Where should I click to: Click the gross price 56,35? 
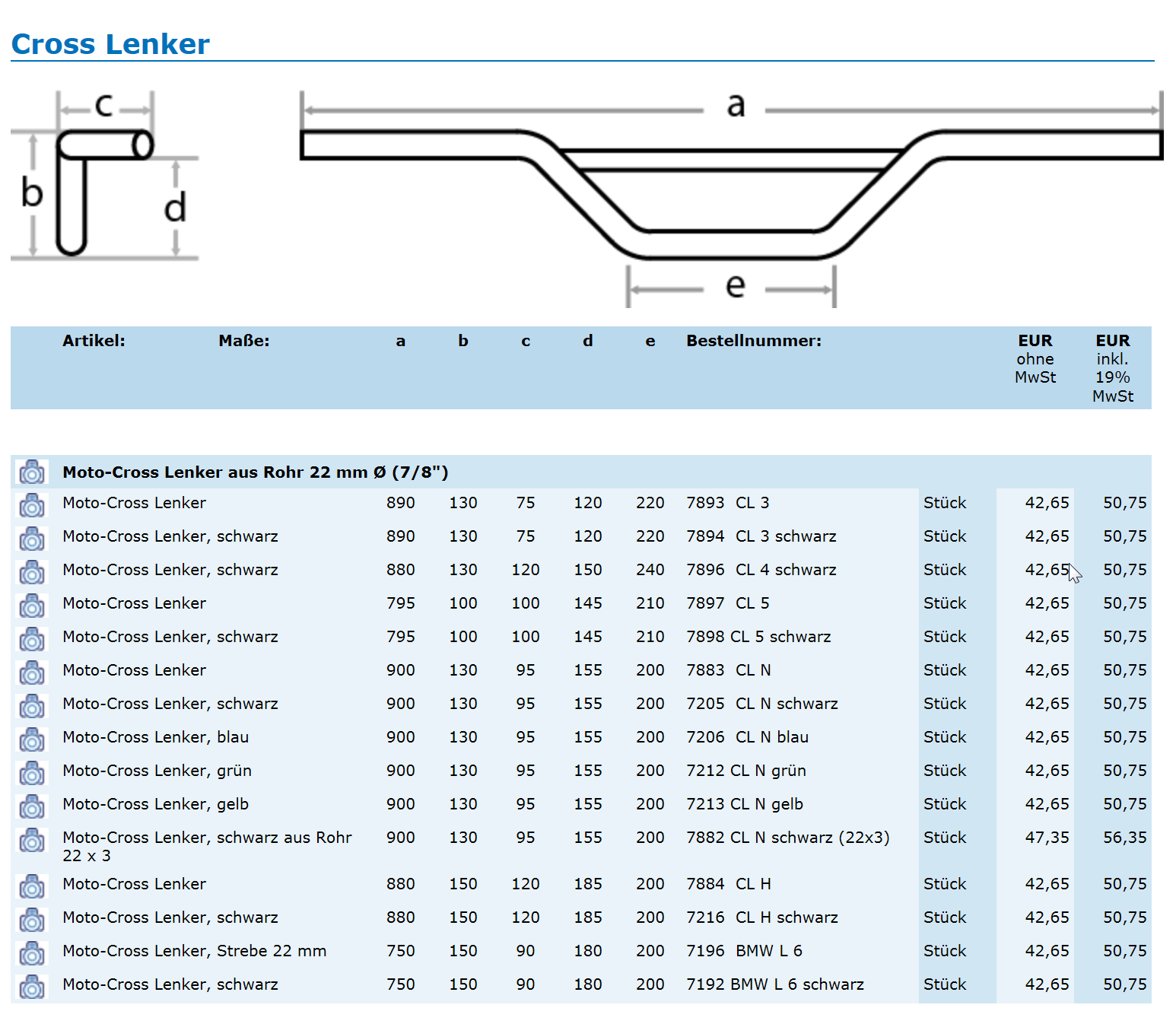pyautogui.click(x=1125, y=838)
